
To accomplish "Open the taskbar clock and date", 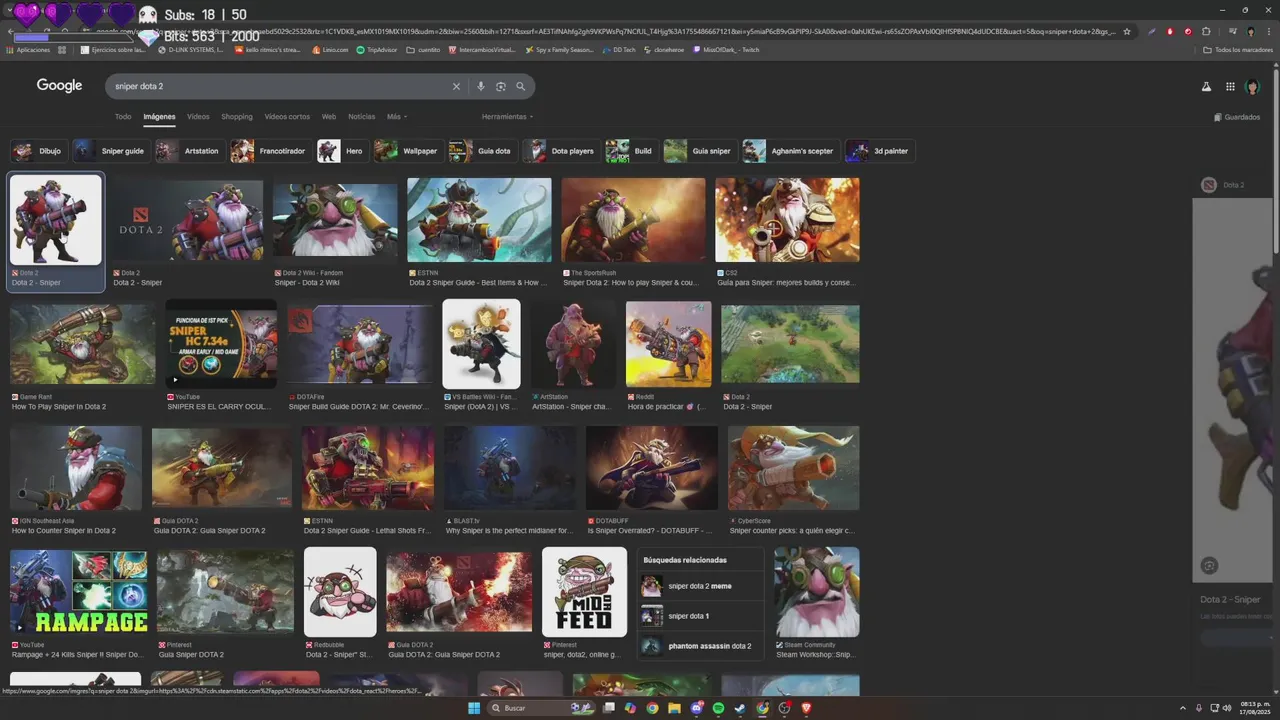I will tap(1253, 708).
